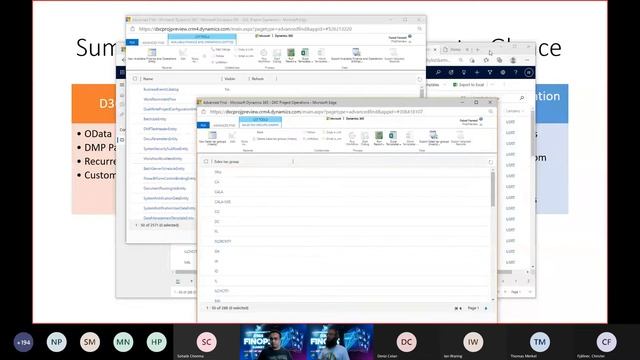This screenshot has width=640, height=360.
Task: Open settings gear in dark navigation bar
Action: 503,72
